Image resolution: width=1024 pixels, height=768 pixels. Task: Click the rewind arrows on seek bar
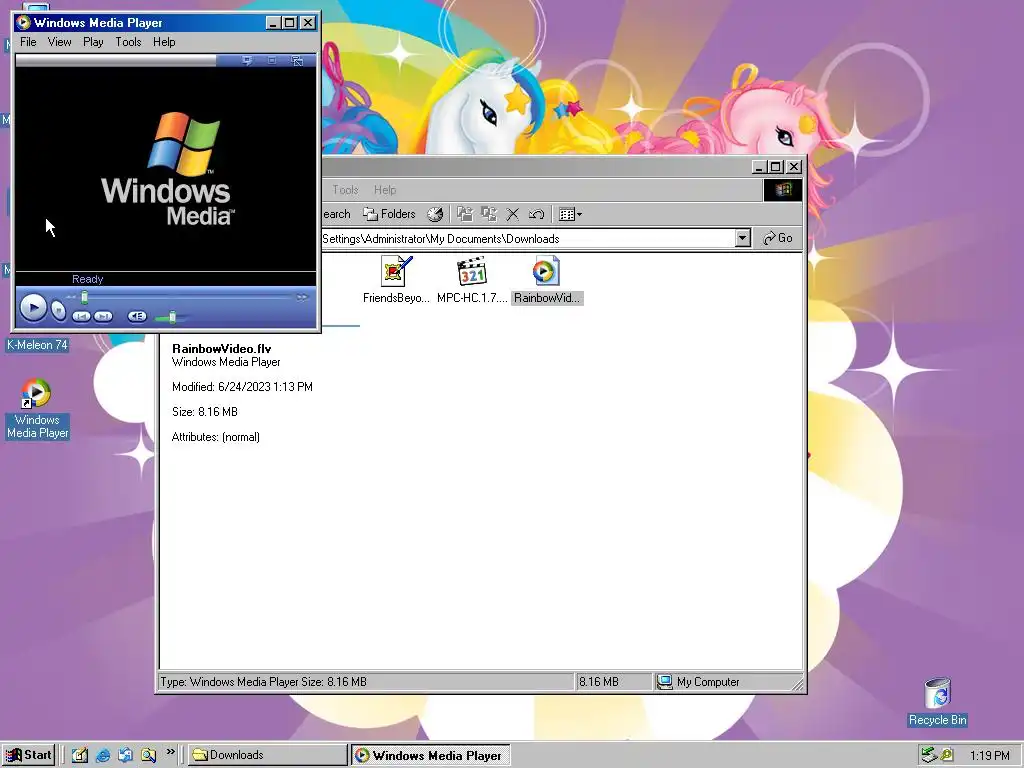pos(72,297)
